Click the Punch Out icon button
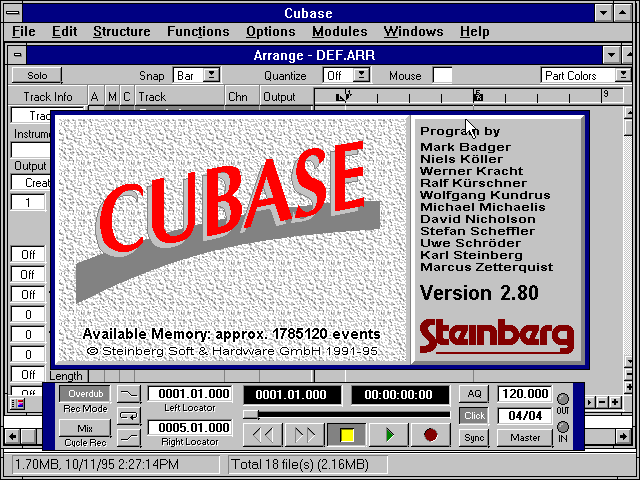This screenshot has width=640, height=480. tap(130, 436)
